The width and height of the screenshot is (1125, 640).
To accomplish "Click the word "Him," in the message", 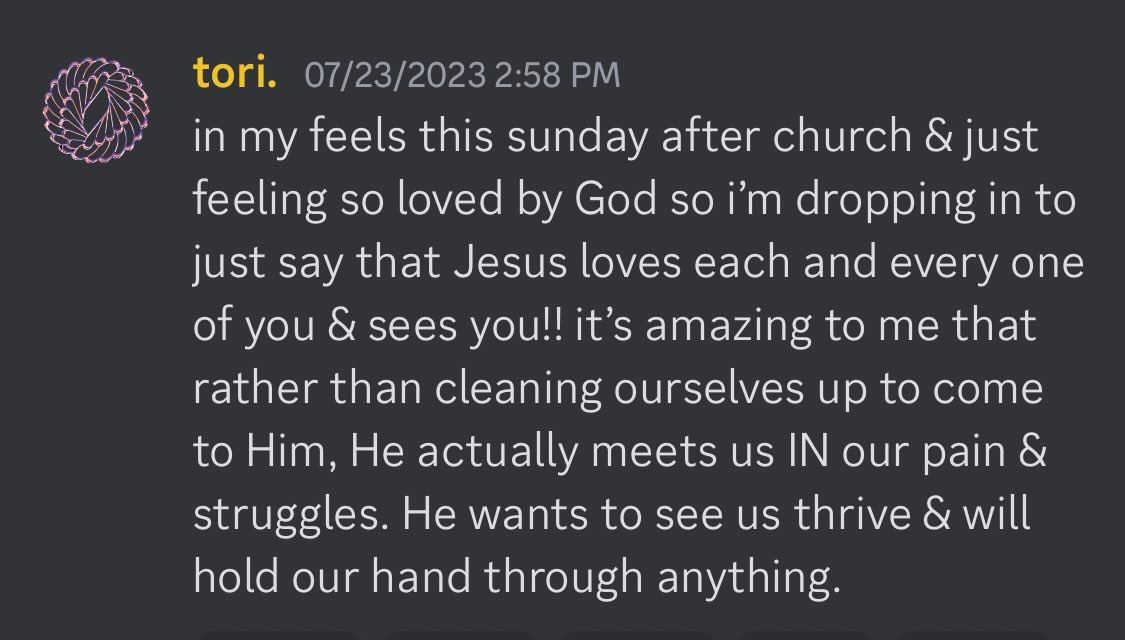I will tap(291, 452).
